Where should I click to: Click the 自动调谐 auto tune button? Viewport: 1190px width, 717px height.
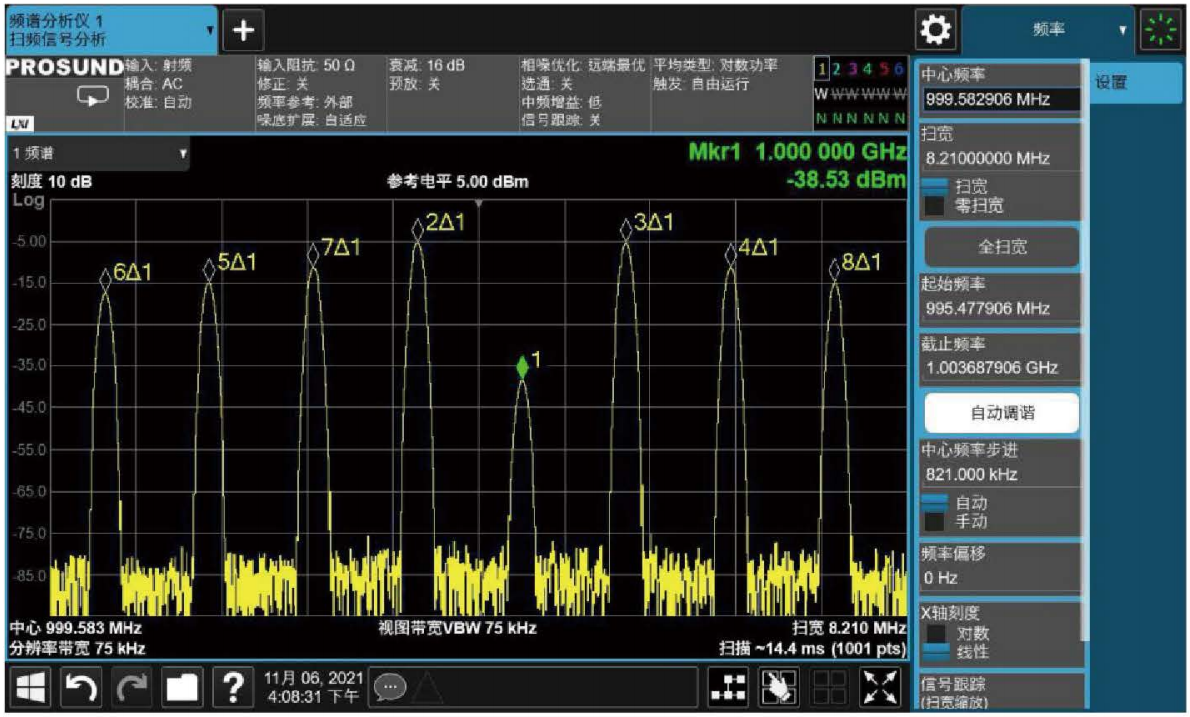pyautogui.click(x=1002, y=413)
